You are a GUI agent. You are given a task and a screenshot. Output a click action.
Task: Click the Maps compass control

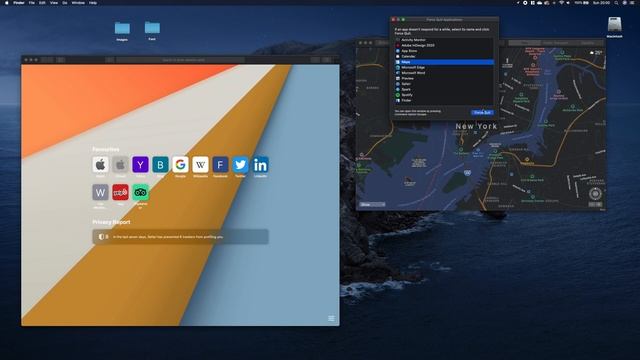coord(595,193)
